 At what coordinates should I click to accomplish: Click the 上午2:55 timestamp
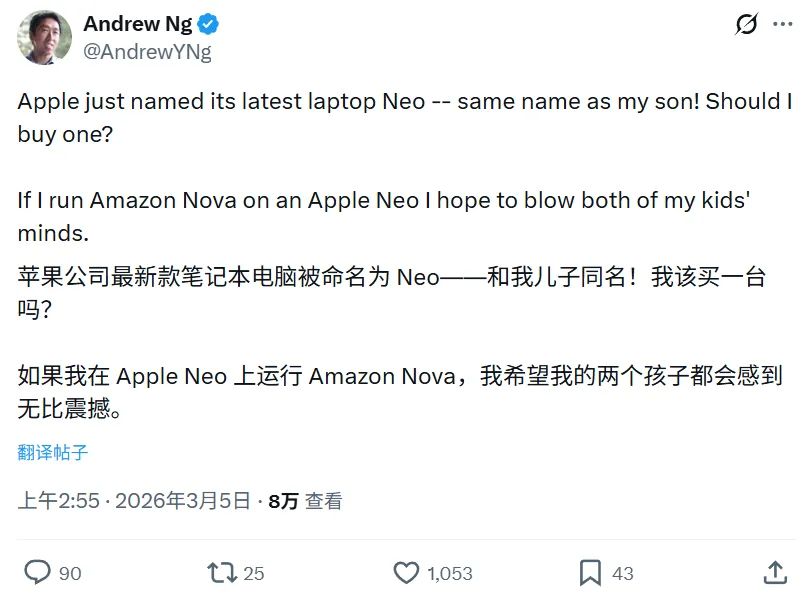point(58,501)
